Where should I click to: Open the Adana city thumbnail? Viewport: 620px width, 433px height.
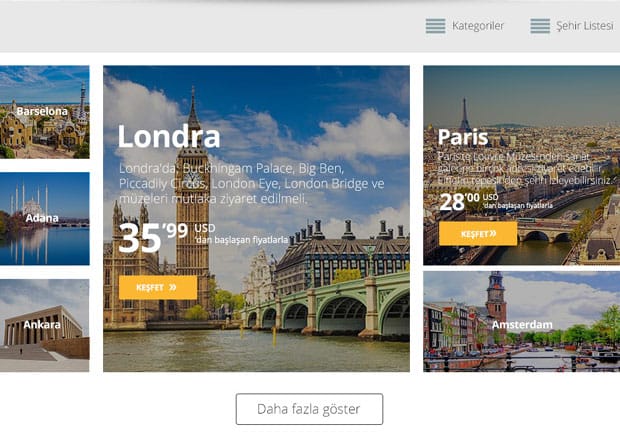tap(45, 219)
